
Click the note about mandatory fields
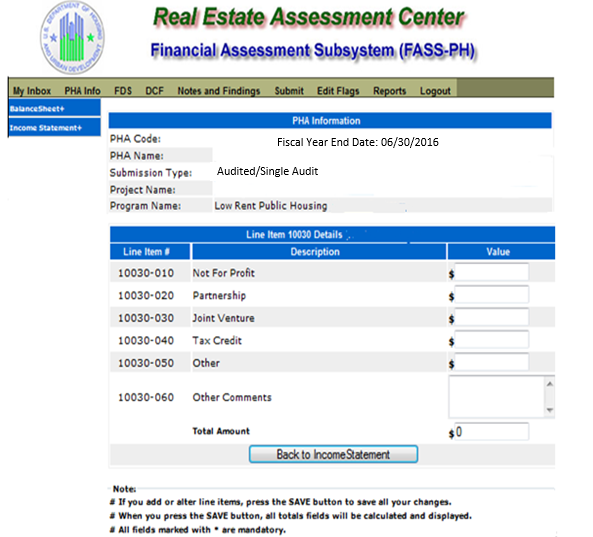(x=198, y=530)
